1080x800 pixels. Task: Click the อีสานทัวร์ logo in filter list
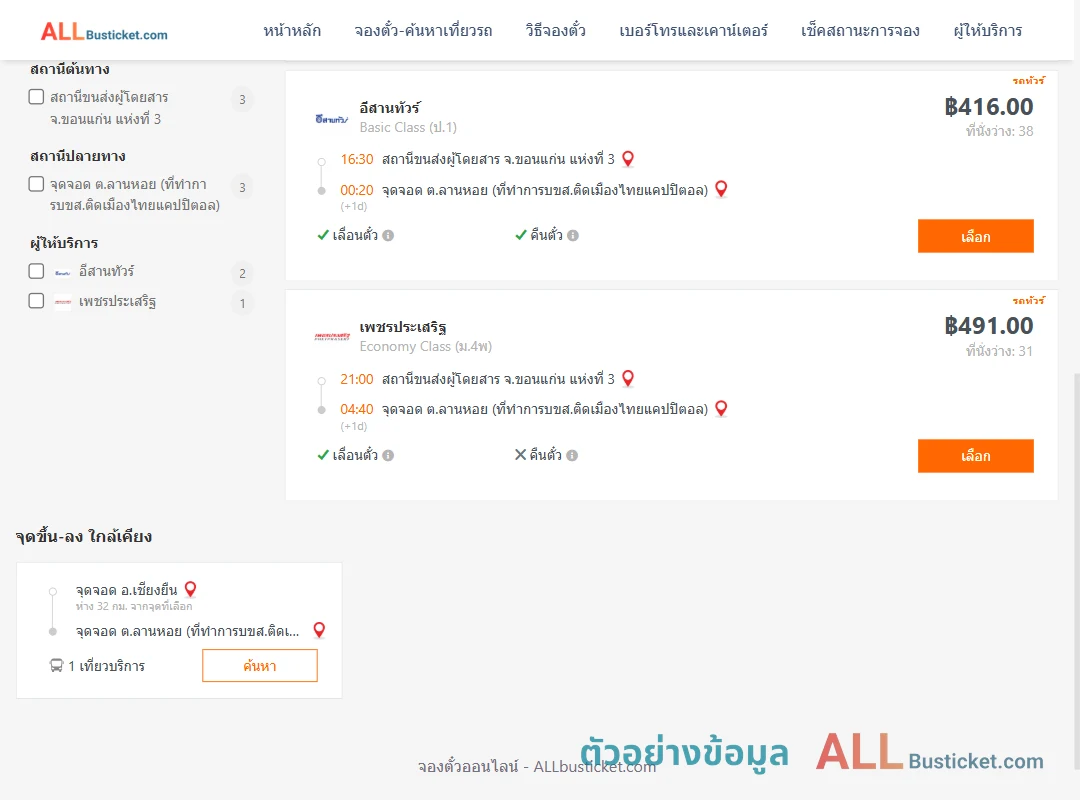point(63,273)
